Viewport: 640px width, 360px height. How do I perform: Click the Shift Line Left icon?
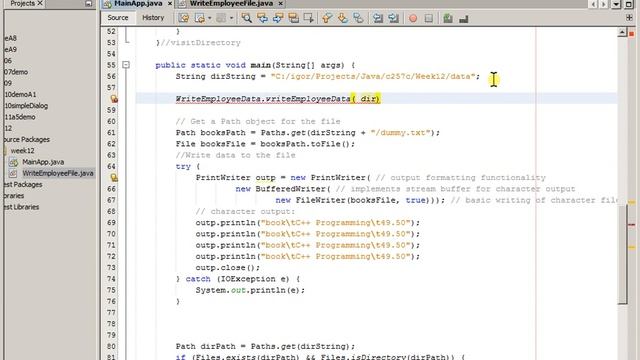coord(378,18)
